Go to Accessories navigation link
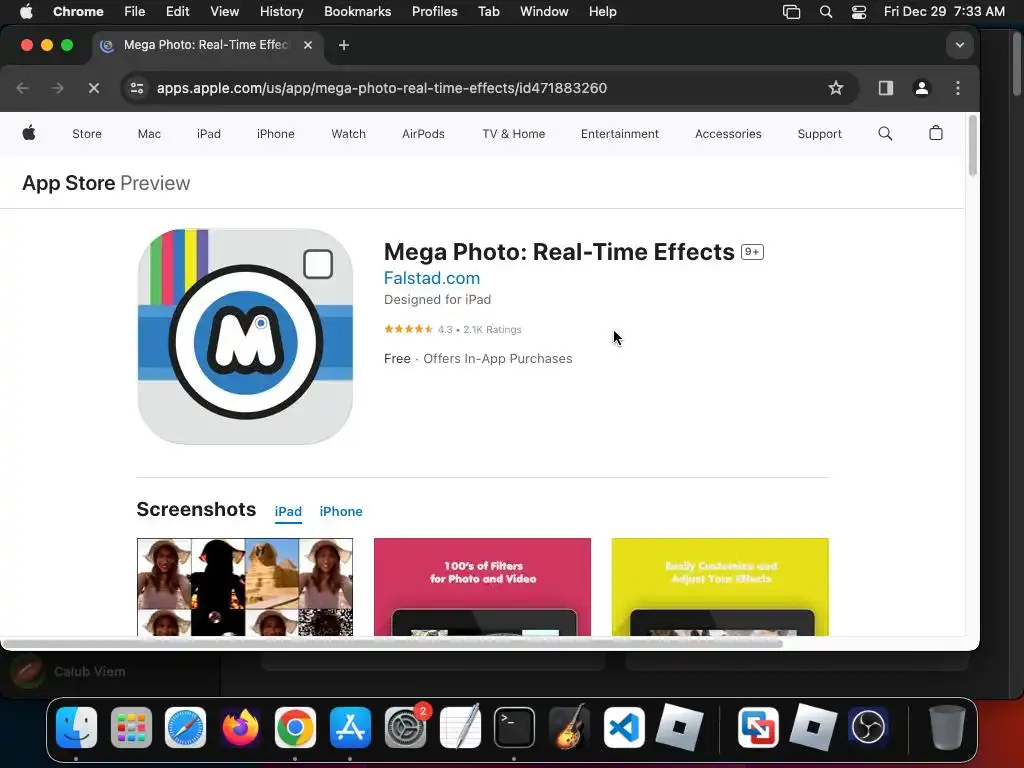The width and height of the screenshot is (1024, 768). (x=728, y=134)
